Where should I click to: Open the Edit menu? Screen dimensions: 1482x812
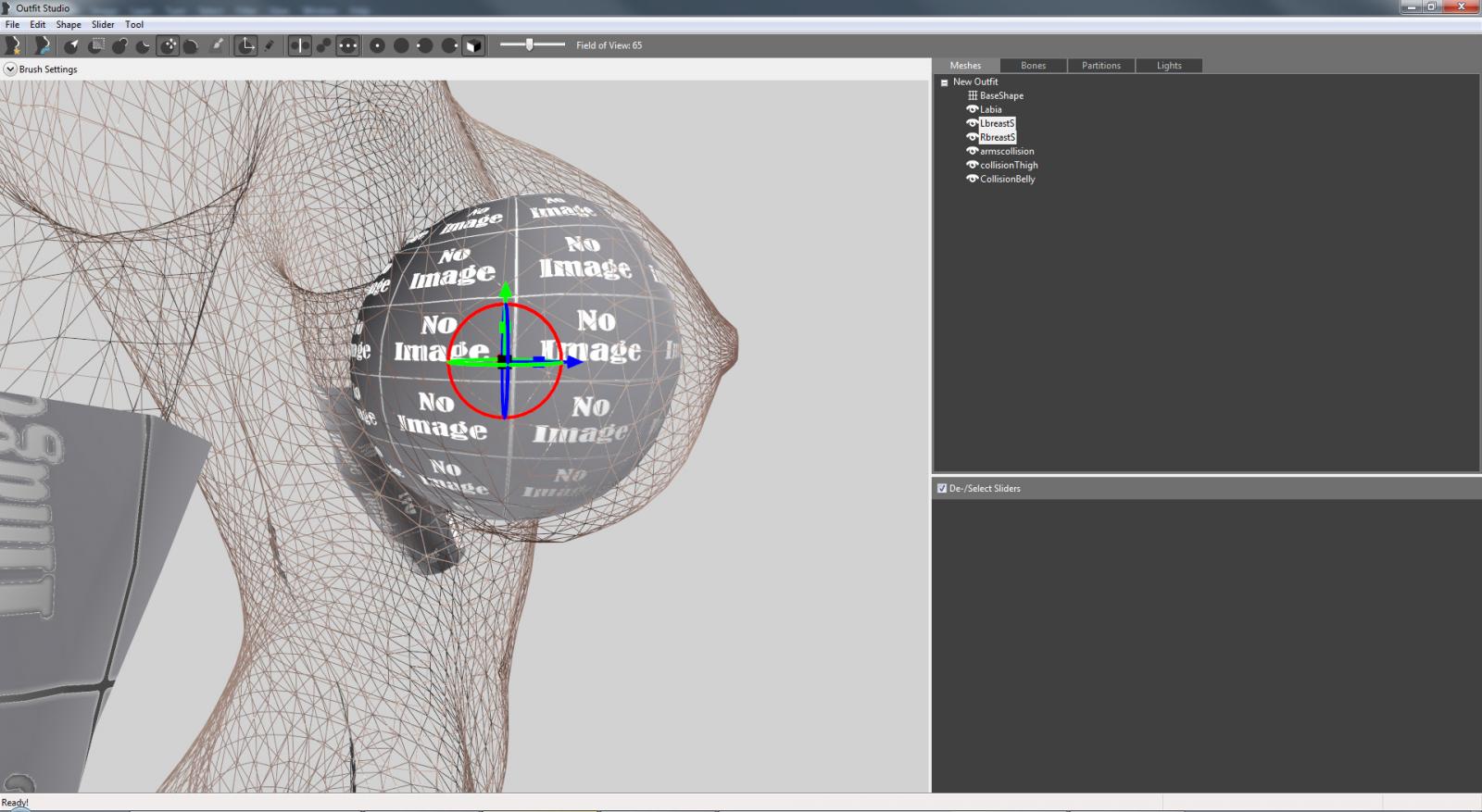point(37,25)
